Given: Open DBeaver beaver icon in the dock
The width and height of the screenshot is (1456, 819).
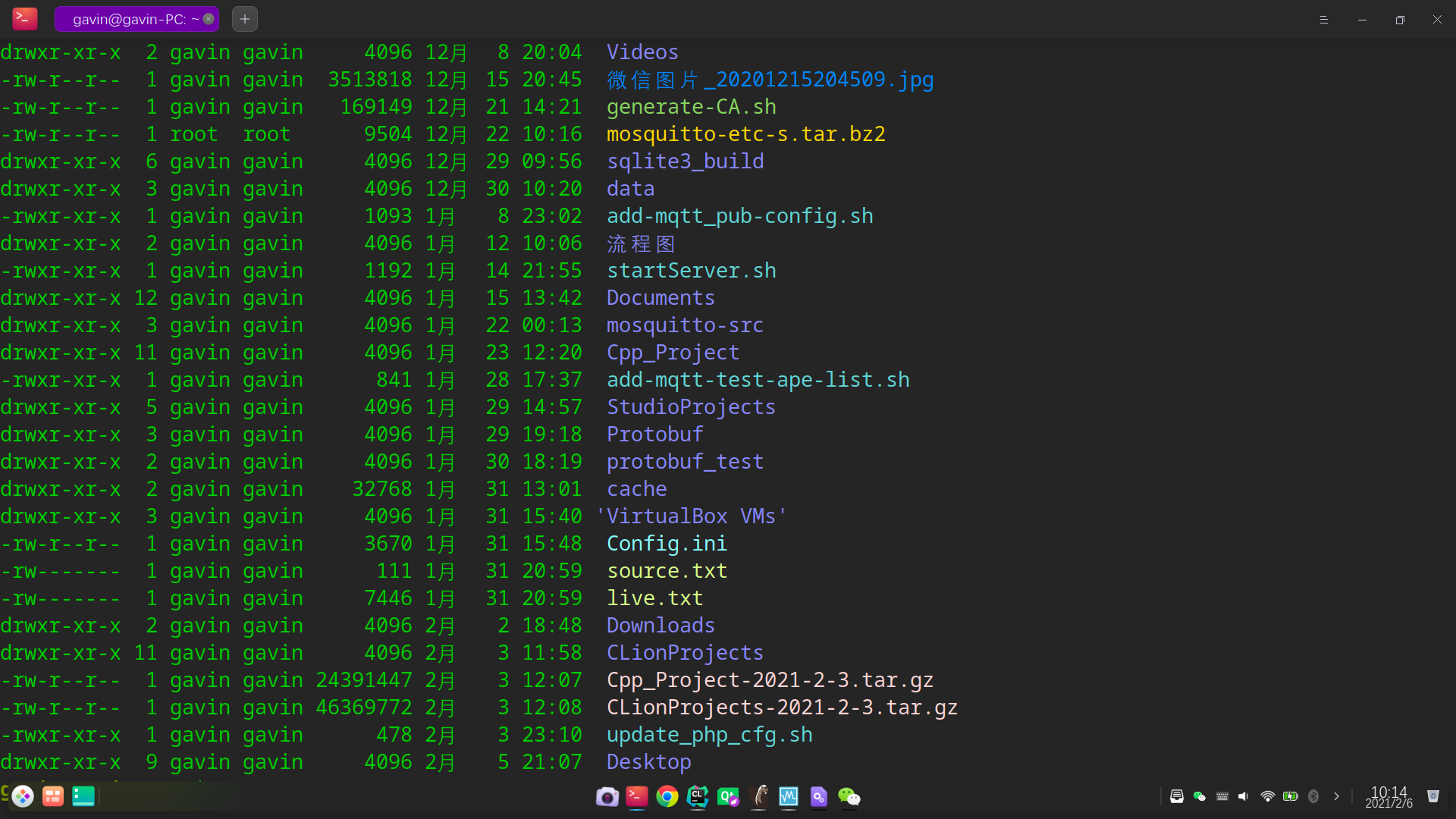Looking at the screenshot, I should 758,796.
